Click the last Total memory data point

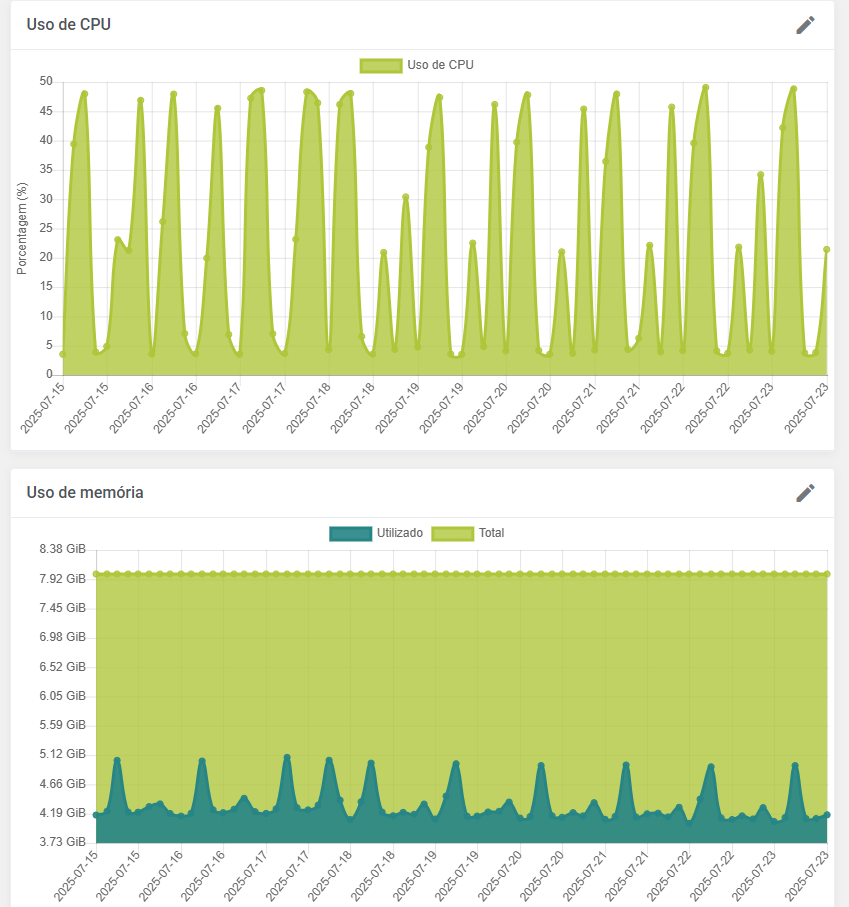827,574
